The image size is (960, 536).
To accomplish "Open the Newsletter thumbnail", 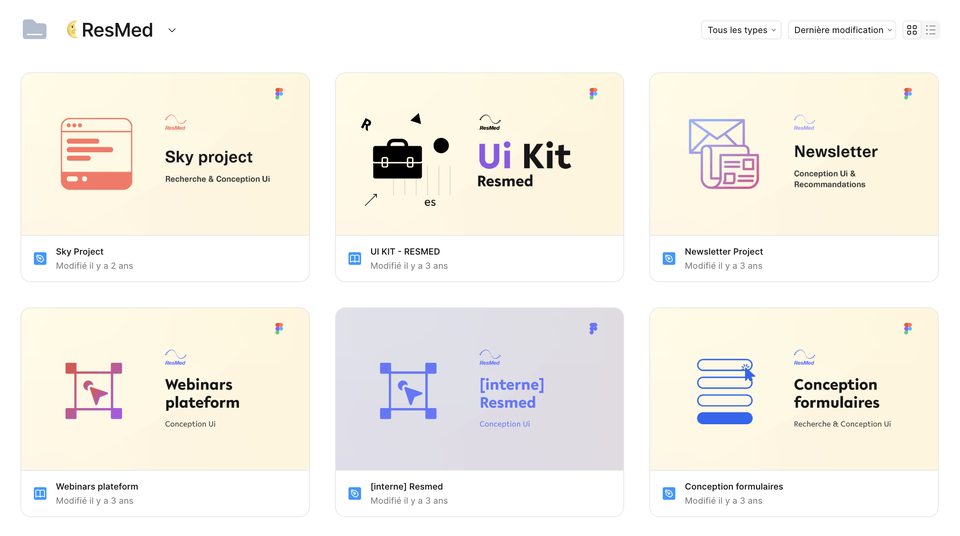I will [794, 154].
